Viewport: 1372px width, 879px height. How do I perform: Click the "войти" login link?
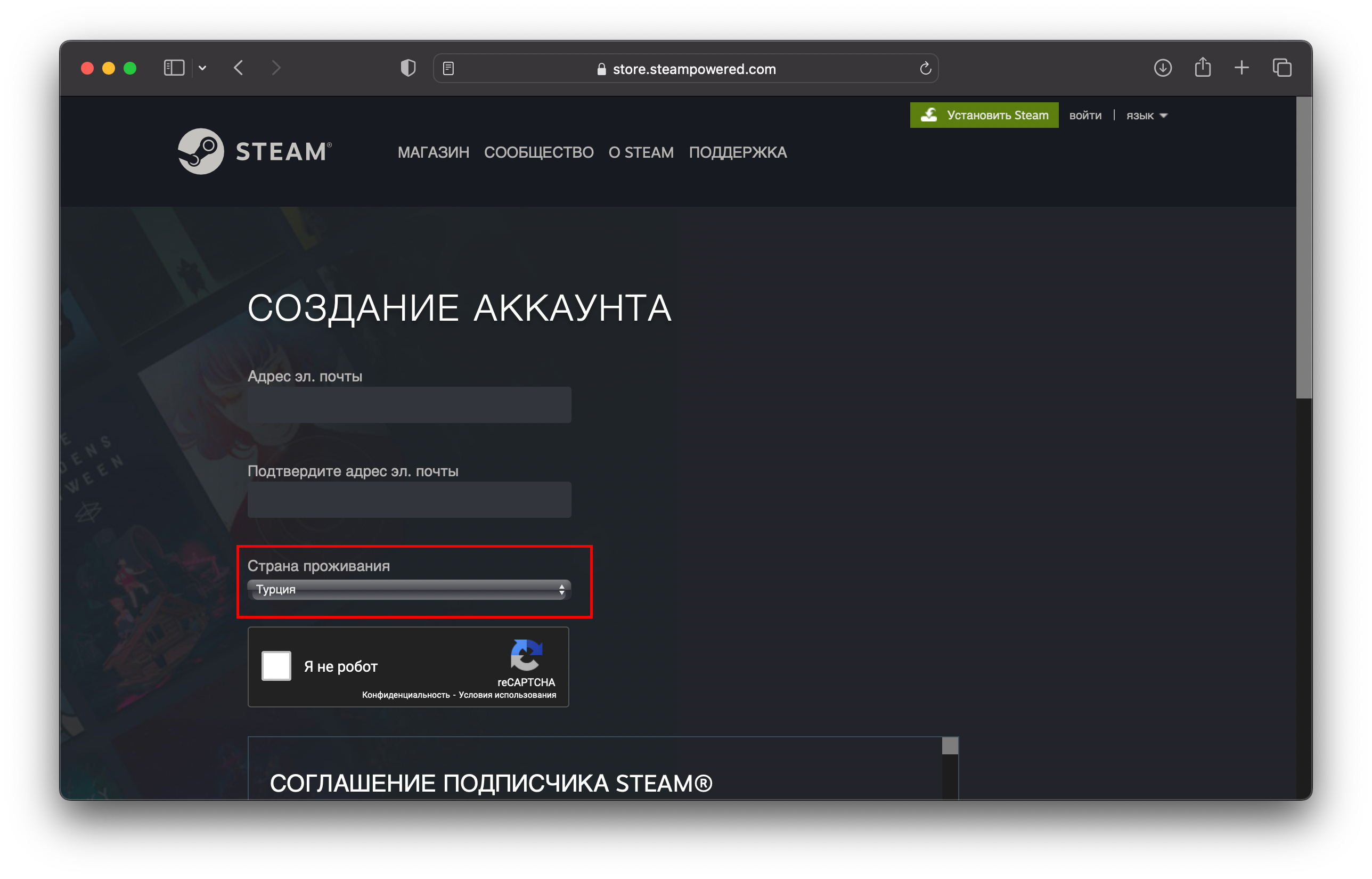tap(1085, 115)
